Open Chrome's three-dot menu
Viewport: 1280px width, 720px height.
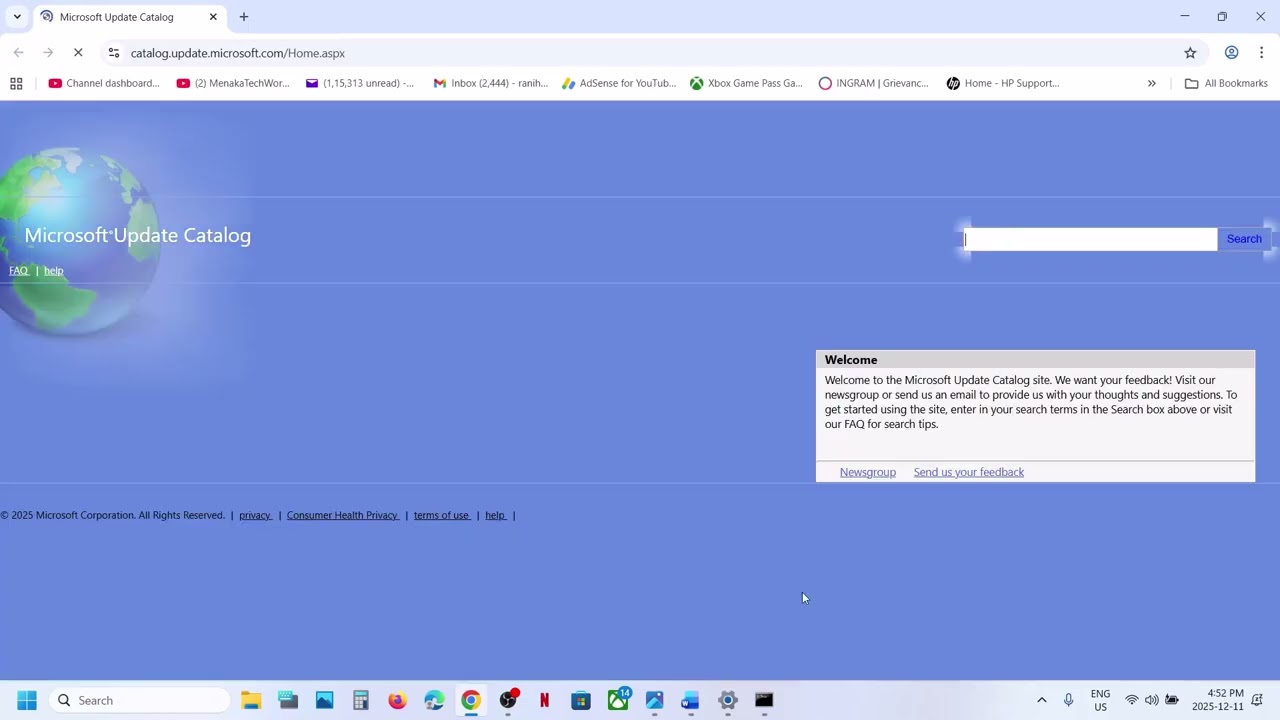pyautogui.click(x=1261, y=53)
